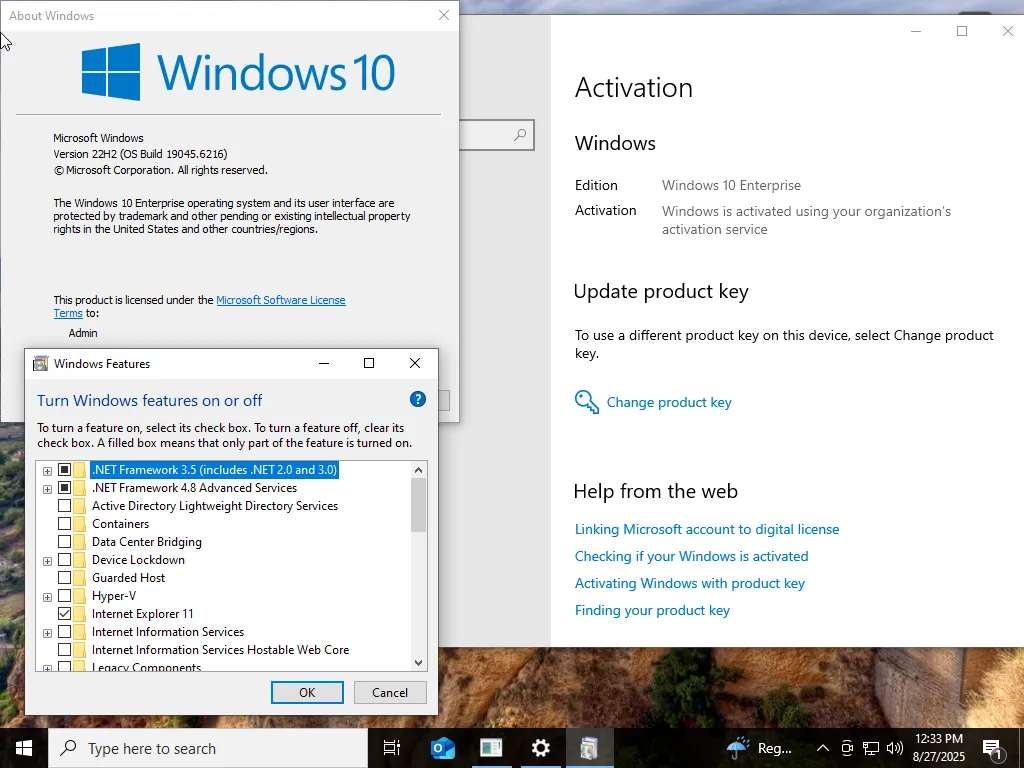Open Activating Windows with product key
1024x768 pixels.
pos(690,583)
